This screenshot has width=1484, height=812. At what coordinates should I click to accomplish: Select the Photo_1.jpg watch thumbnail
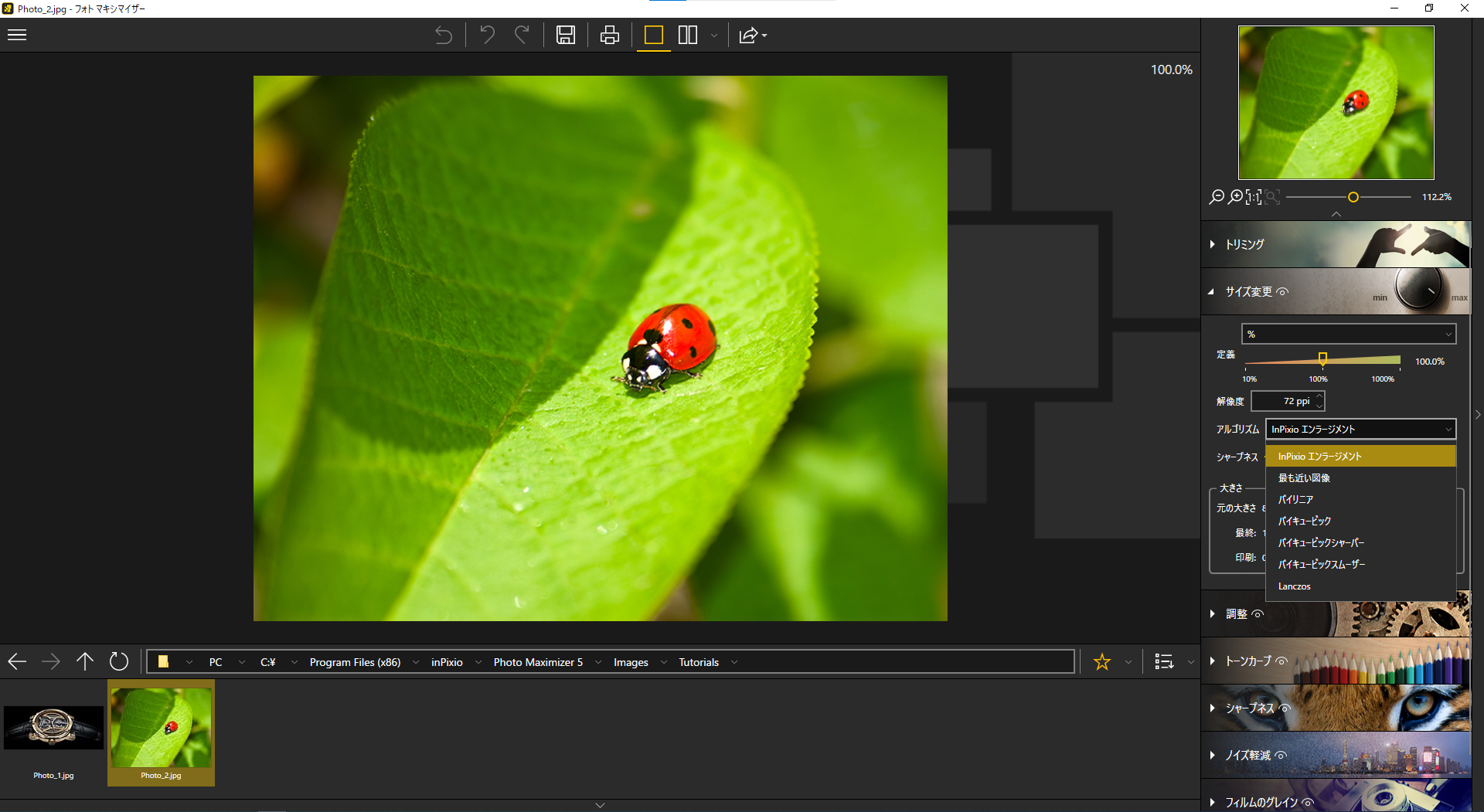pyautogui.click(x=53, y=728)
